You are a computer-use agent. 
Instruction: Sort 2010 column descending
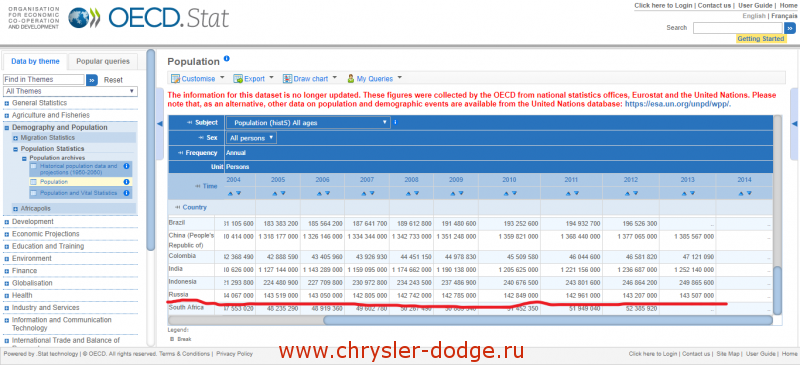(514, 193)
